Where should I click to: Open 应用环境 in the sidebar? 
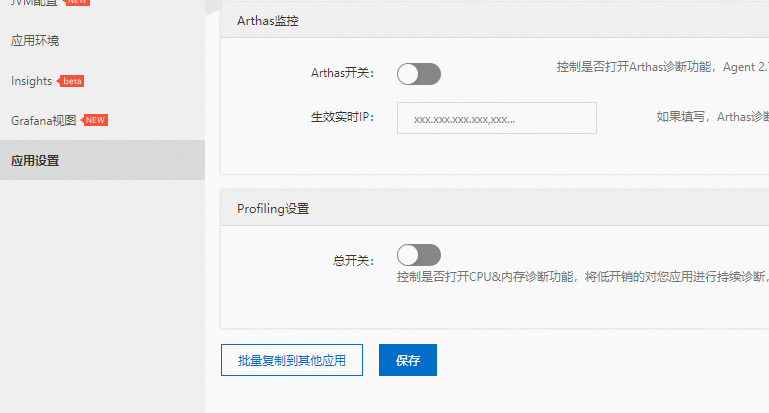point(35,41)
